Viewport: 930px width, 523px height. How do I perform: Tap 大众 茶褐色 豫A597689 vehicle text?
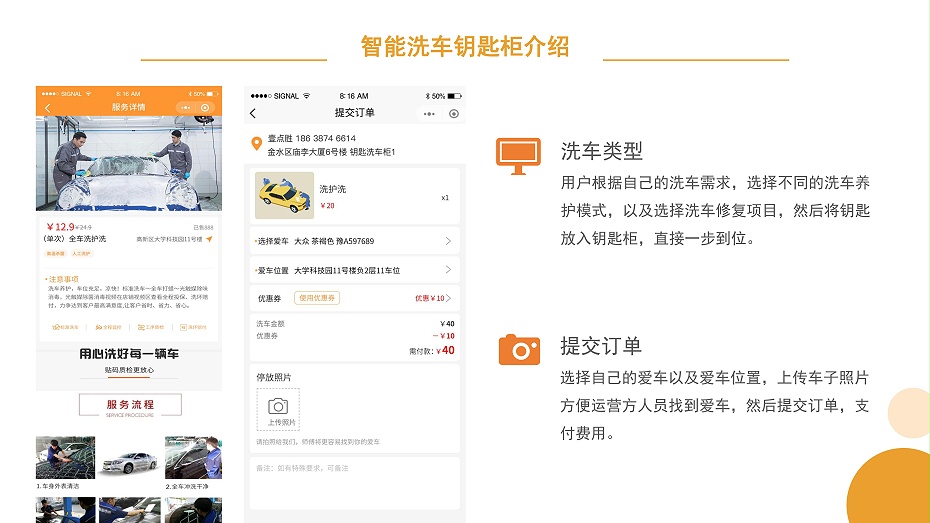pos(334,241)
